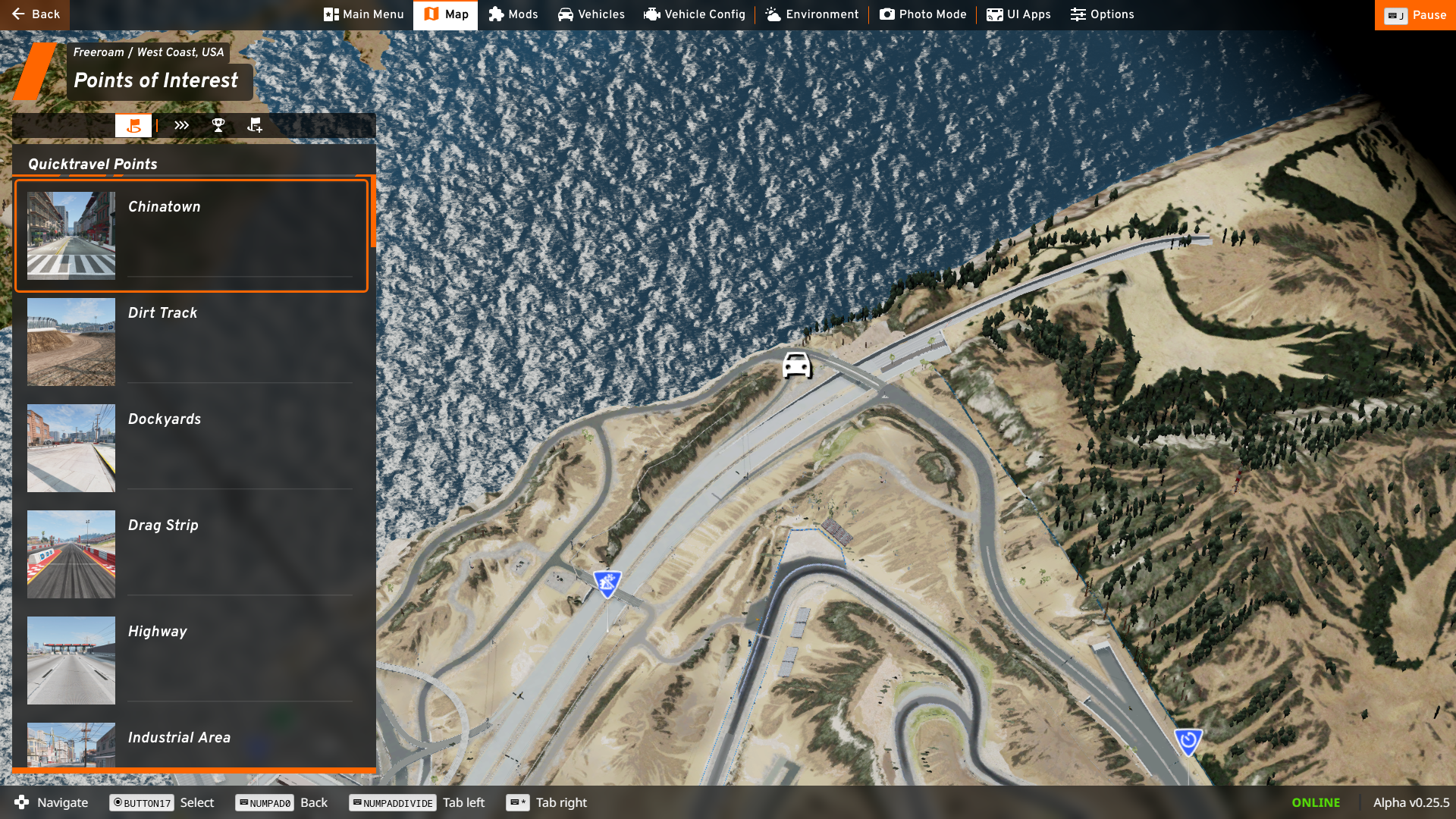
Task: Click the Alpha v0.25.5 version label
Action: coord(1411,802)
